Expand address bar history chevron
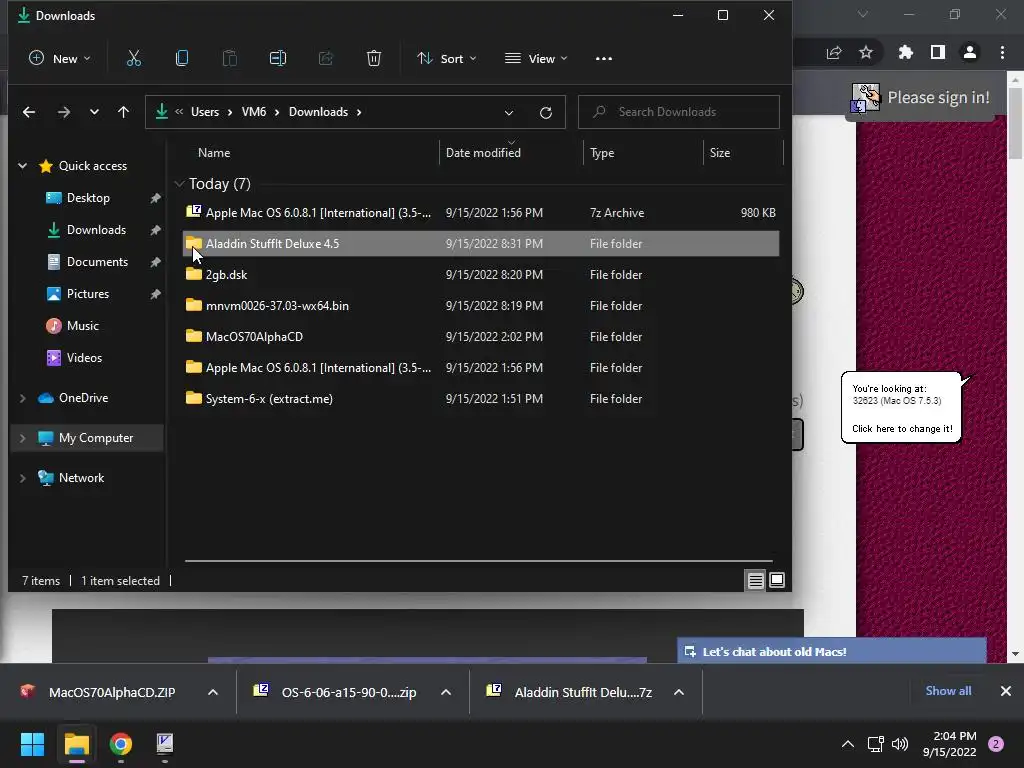Screen dimensions: 1024x768 pyautogui.click(x=509, y=112)
